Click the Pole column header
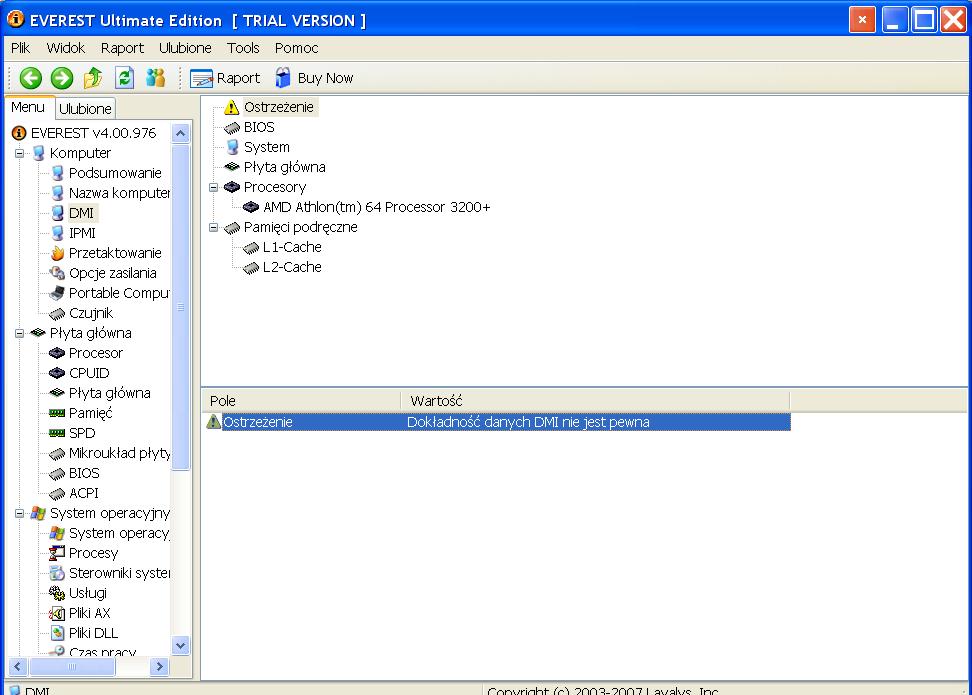This screenshot has height=695, width=972. click(x=301, y=401)
